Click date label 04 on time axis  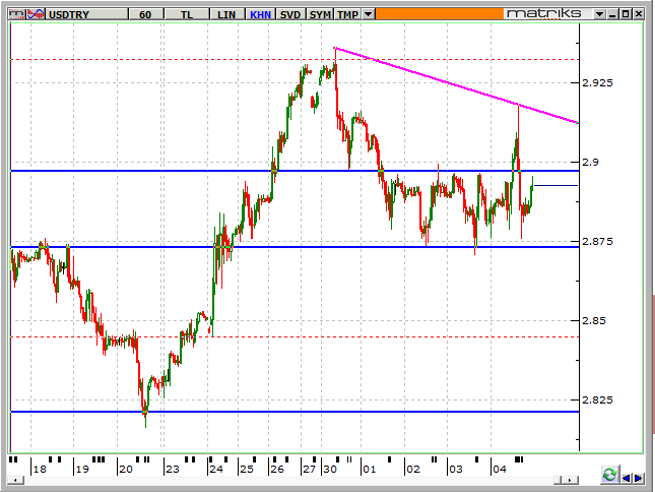pyautogui.click(x=499, y=469)
